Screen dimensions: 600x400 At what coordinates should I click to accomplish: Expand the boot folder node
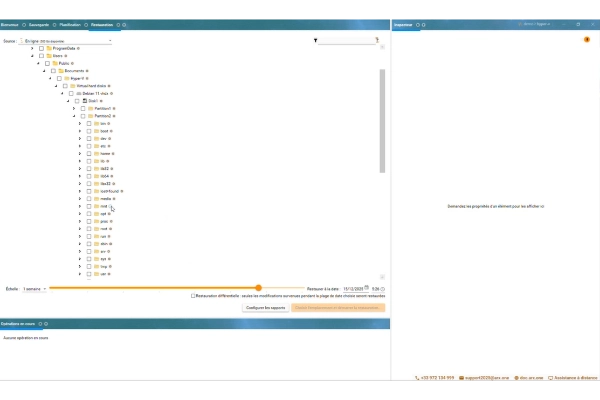79,131
